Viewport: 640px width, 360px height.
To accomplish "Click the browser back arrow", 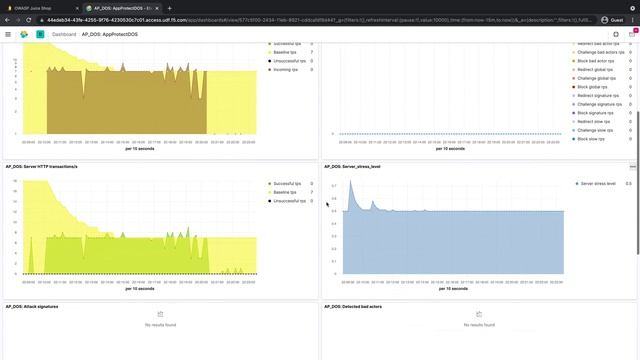I will pyautogui.click(x=7, y=20).
